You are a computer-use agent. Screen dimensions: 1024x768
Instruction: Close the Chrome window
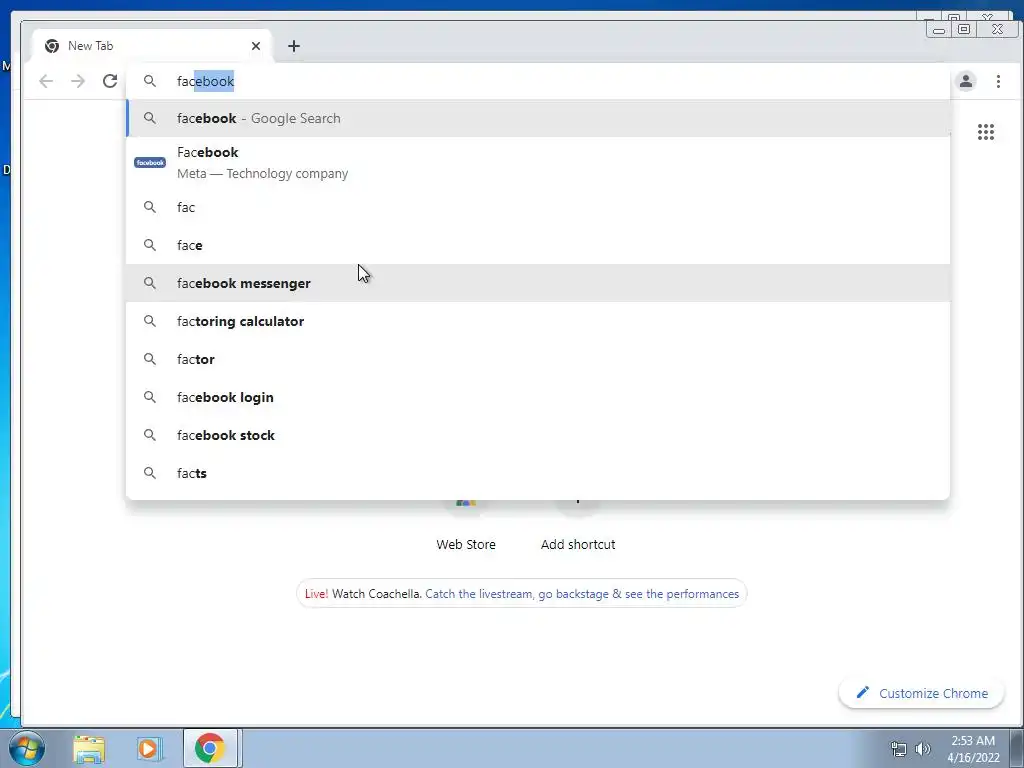[997, 29]
